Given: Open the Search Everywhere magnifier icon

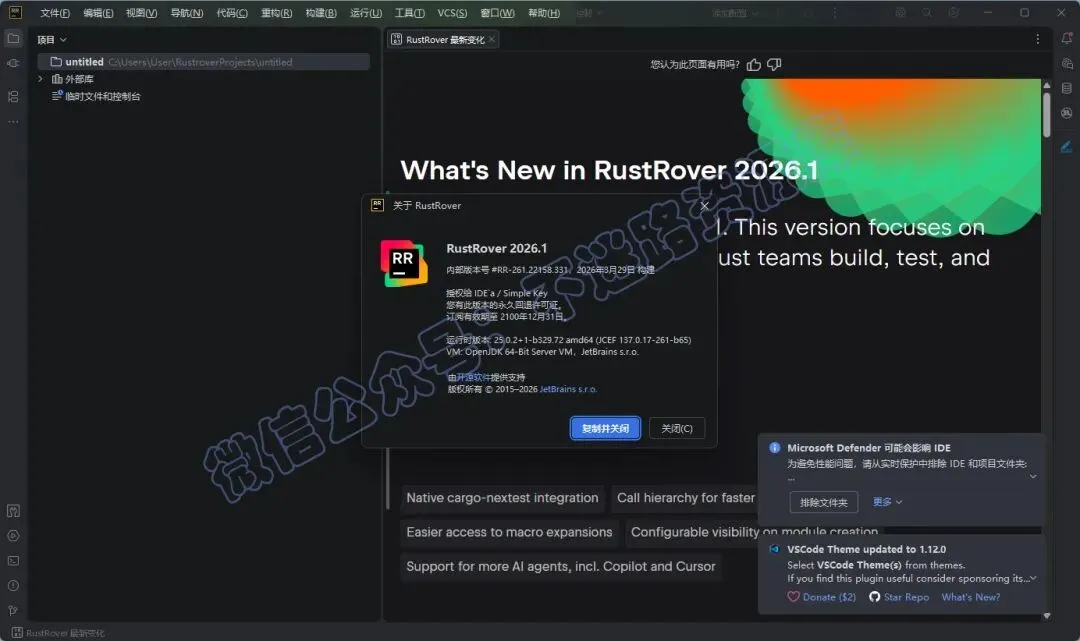Looking at the screenshot, I should pos(927,13).
